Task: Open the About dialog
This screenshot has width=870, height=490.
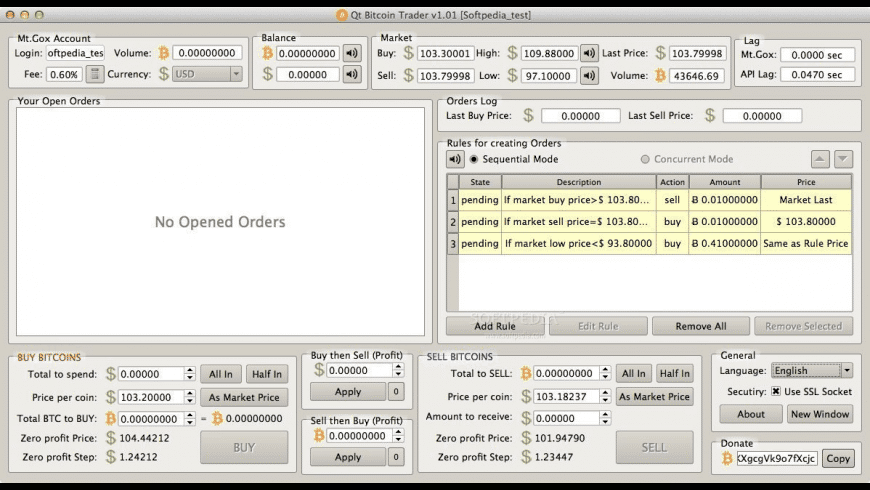Action: (751, 414)
